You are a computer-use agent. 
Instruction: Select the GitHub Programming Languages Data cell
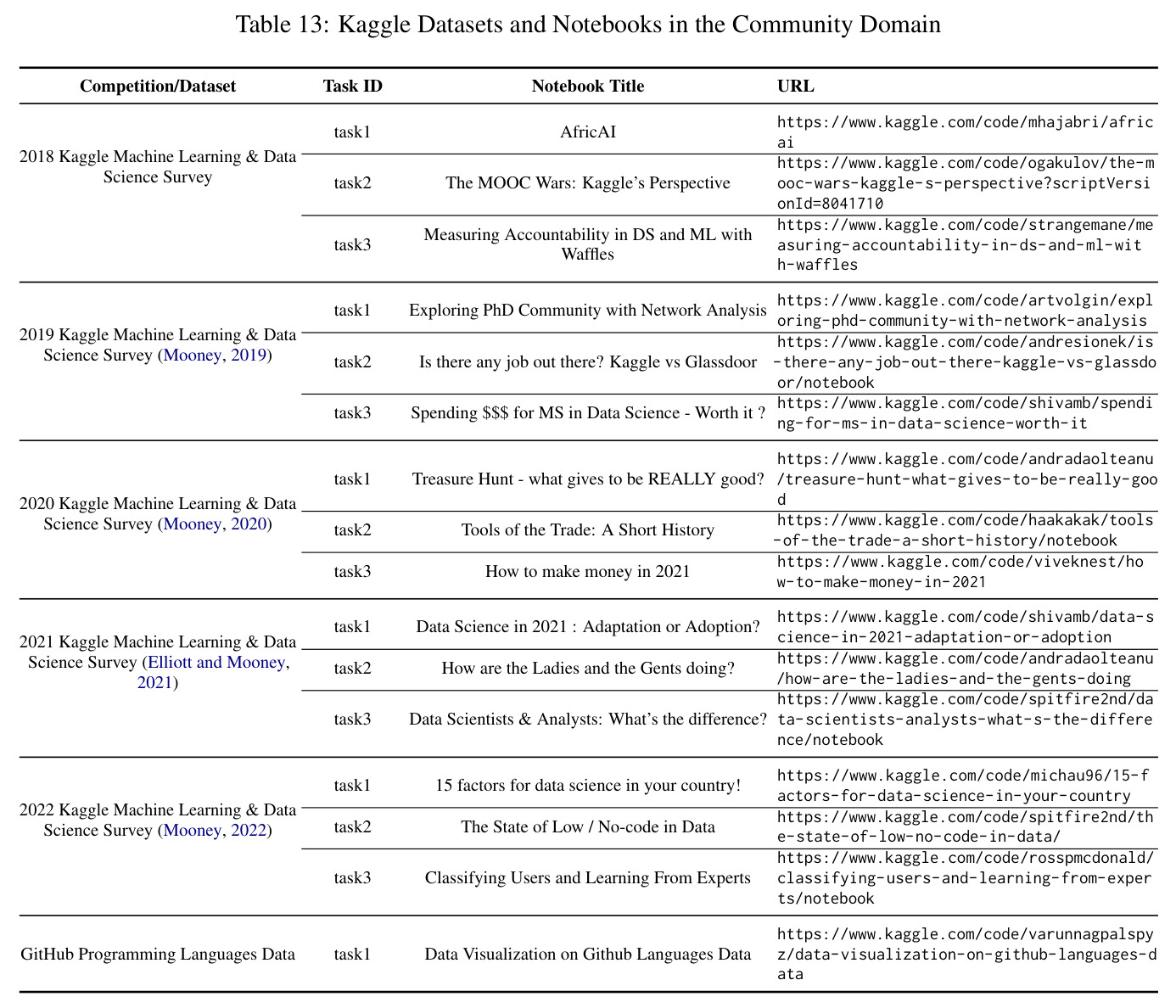(158, 955)
